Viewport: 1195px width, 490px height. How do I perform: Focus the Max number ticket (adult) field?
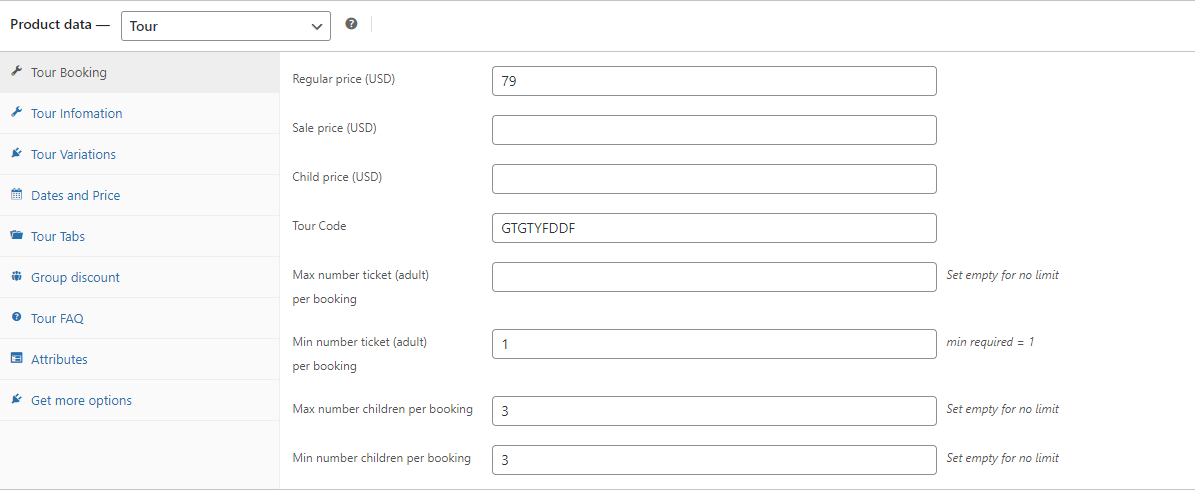[x=714, y=277]
